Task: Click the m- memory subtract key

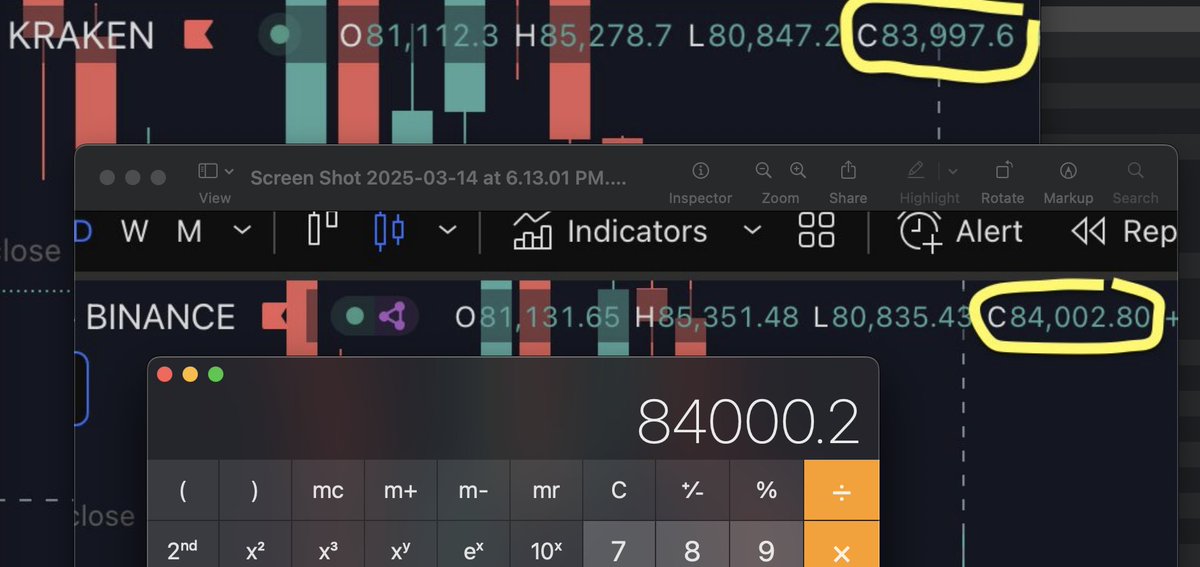Action: (473, 491)
